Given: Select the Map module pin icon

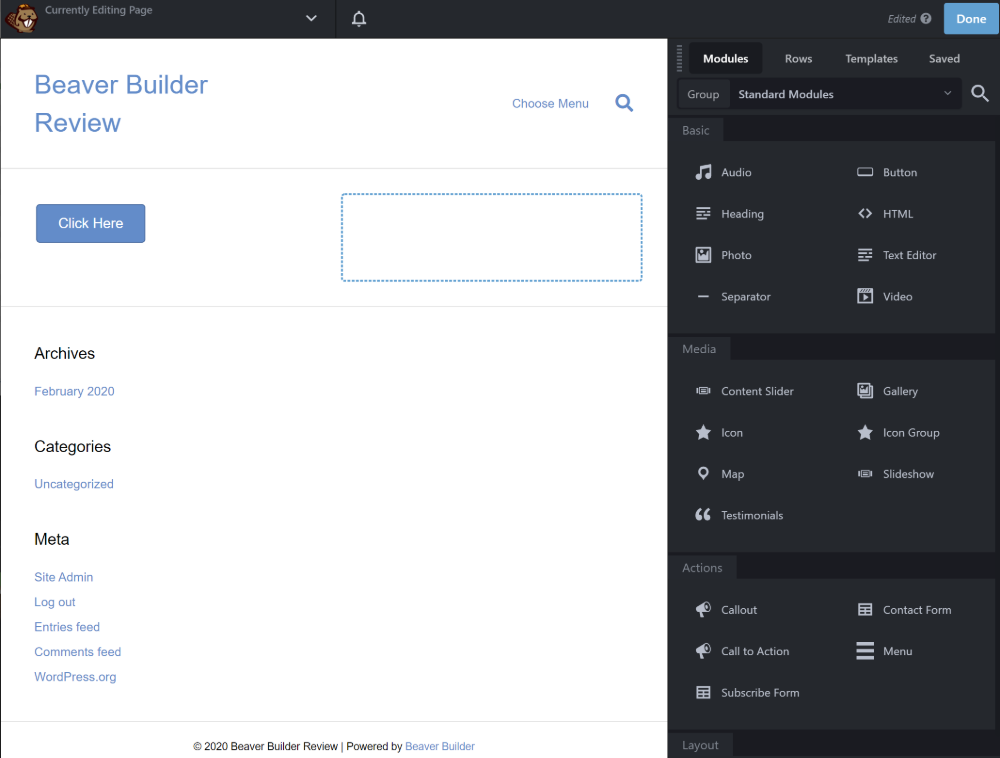Looking at the screenshot, I should click(703, 473).
